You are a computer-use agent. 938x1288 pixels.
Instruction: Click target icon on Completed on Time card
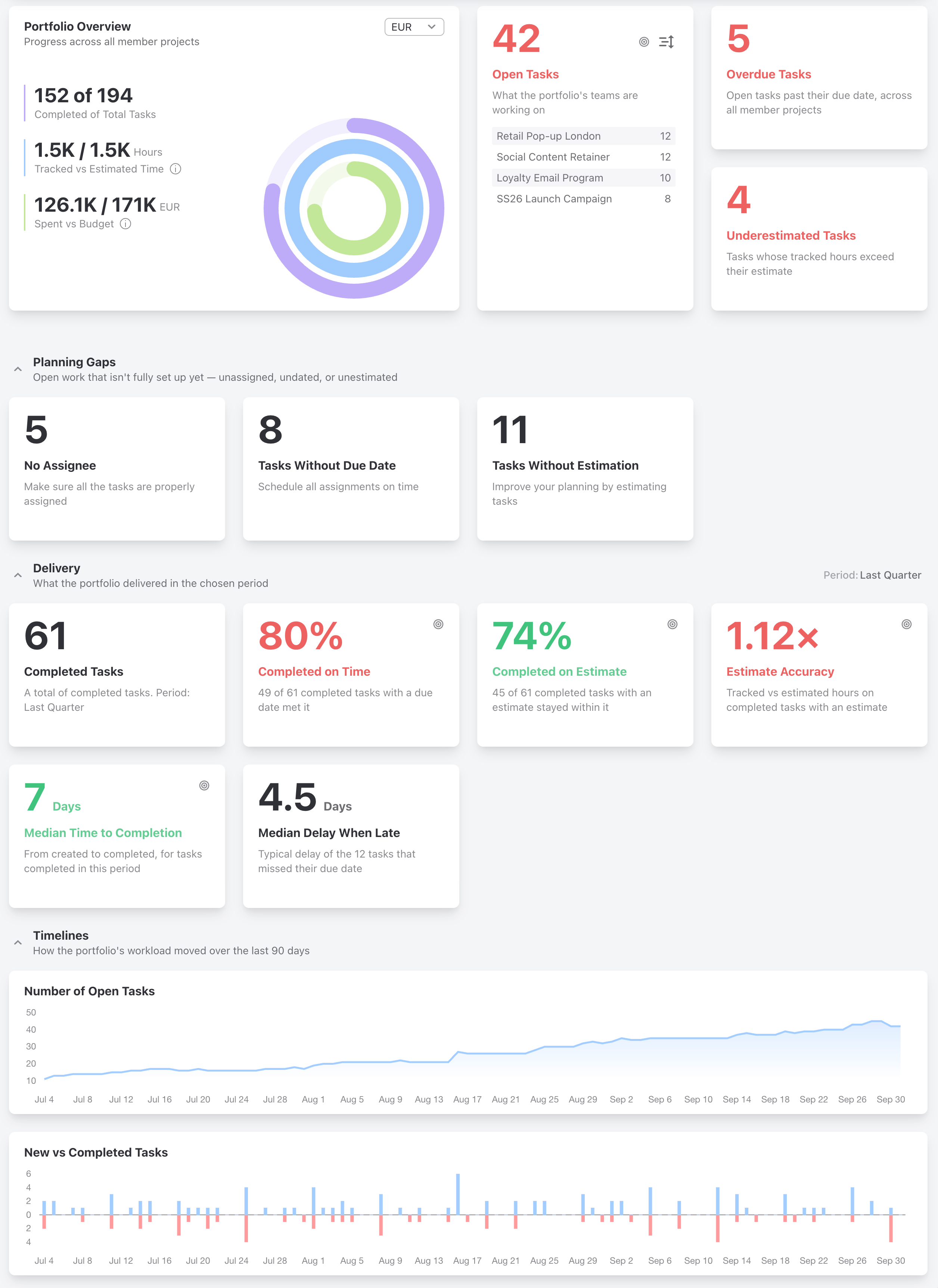[x=438, y=624]
